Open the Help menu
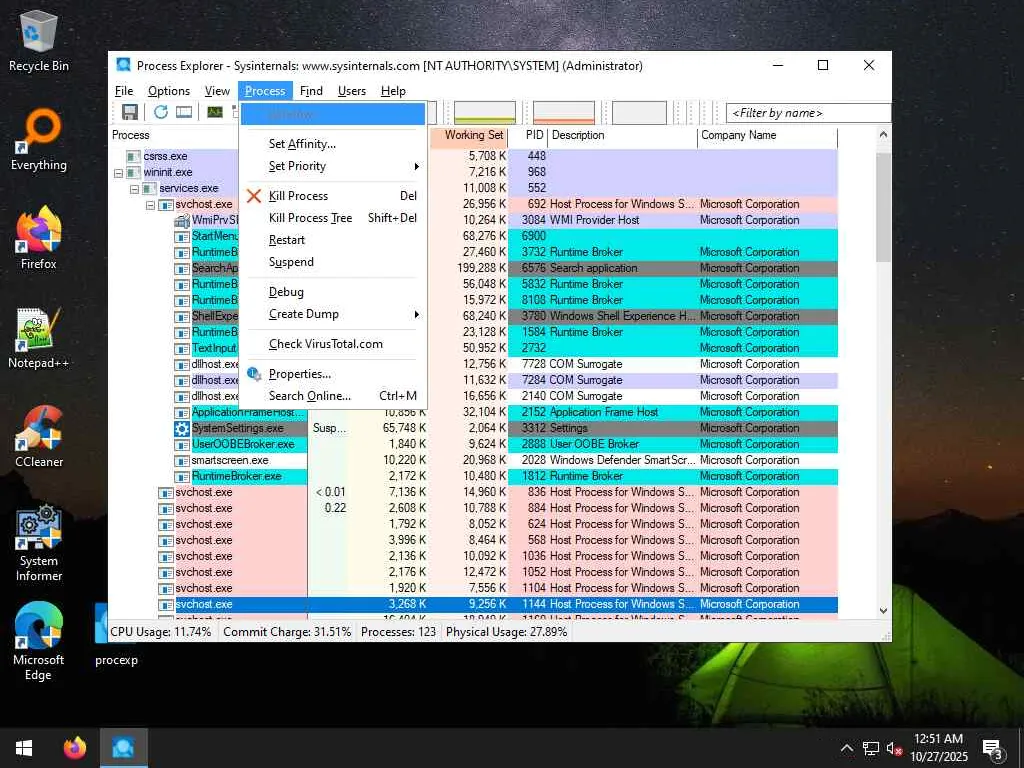Viewport: 1024px width, 768px height. (x=393, y=91)
